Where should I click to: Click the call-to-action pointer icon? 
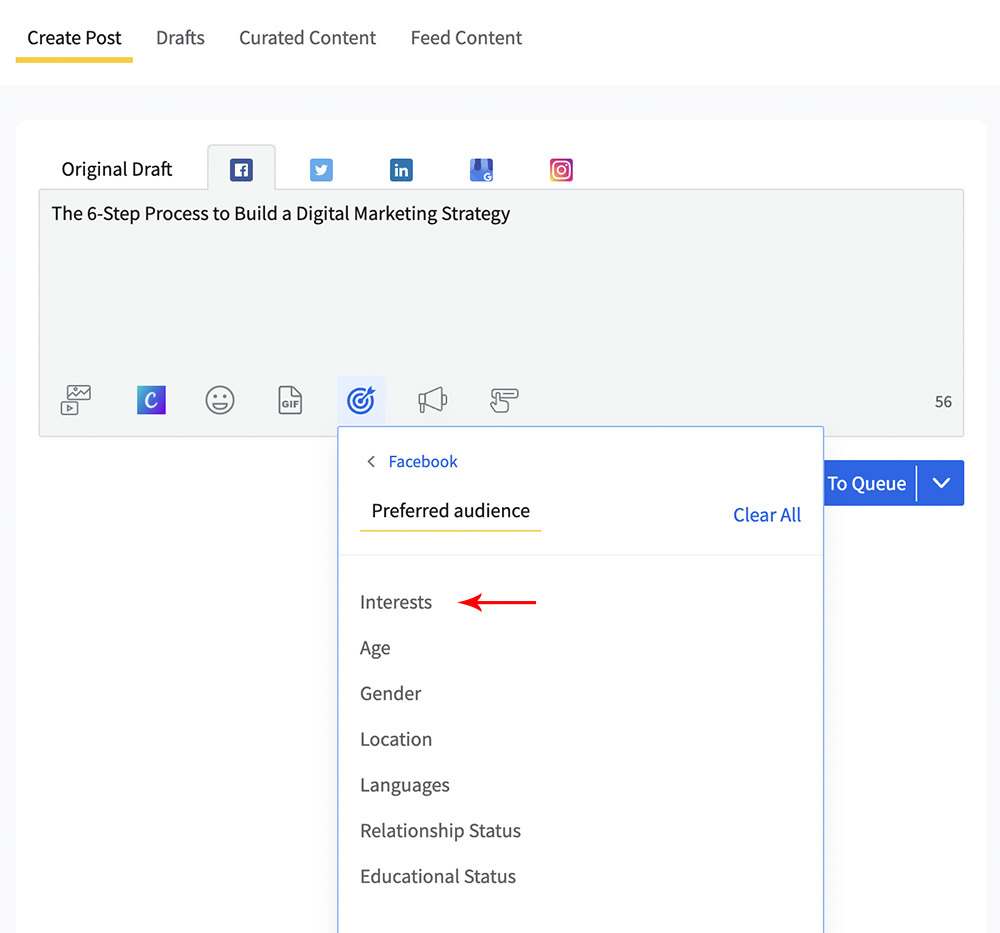click(504, 400)
